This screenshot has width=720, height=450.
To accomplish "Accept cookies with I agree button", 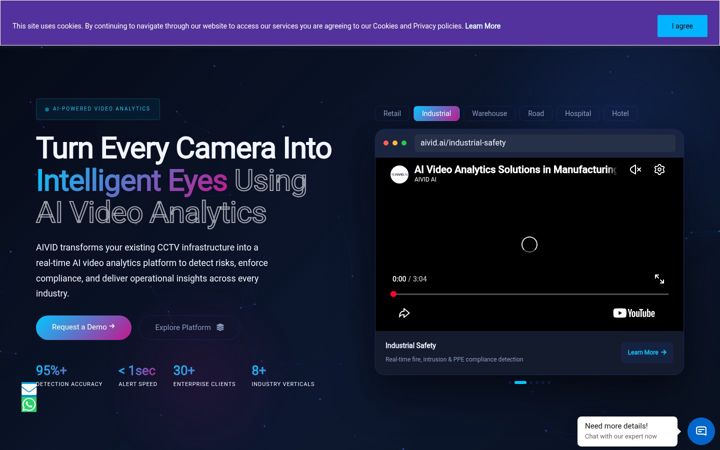I will 682,26.
